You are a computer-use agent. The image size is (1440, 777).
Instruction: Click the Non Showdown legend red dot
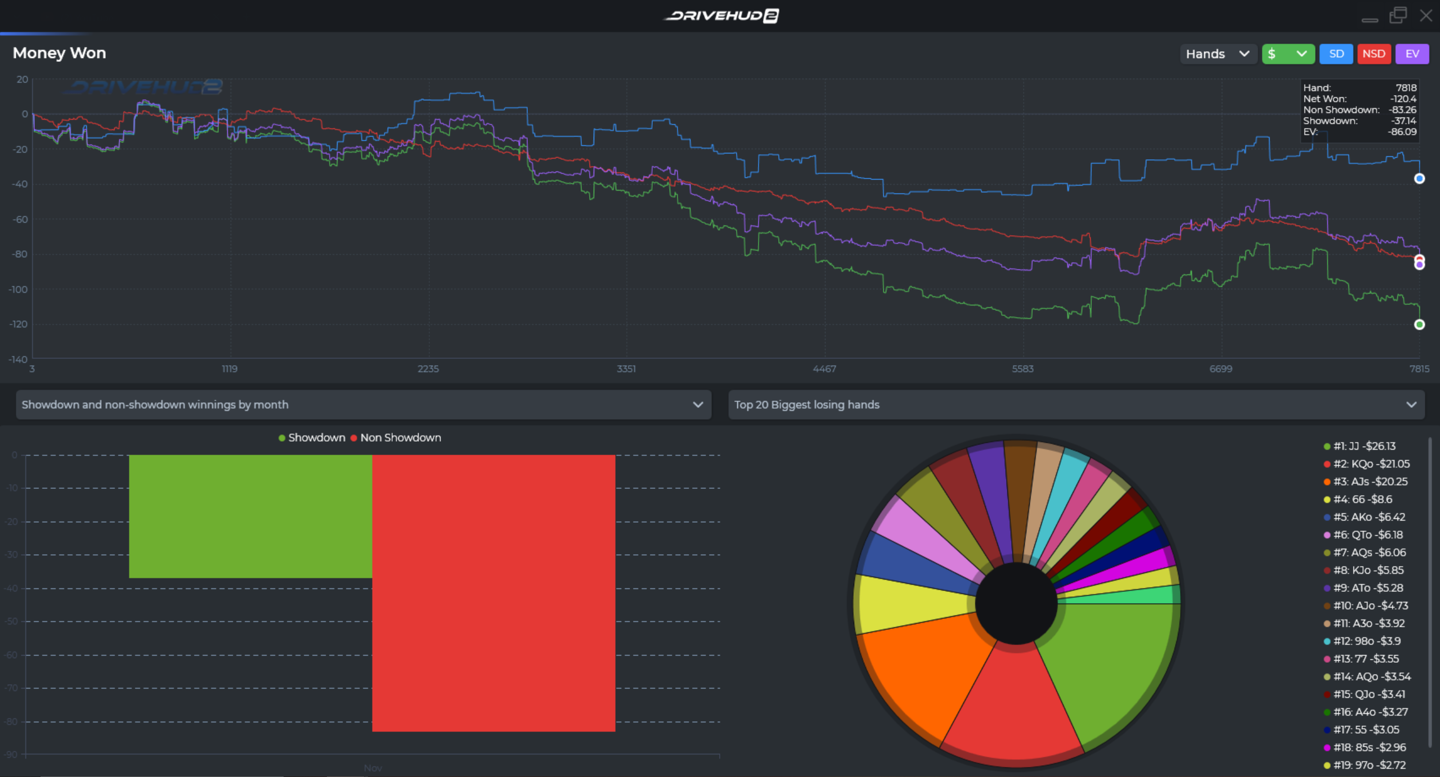pyautogui.click(x=354, y=438)
